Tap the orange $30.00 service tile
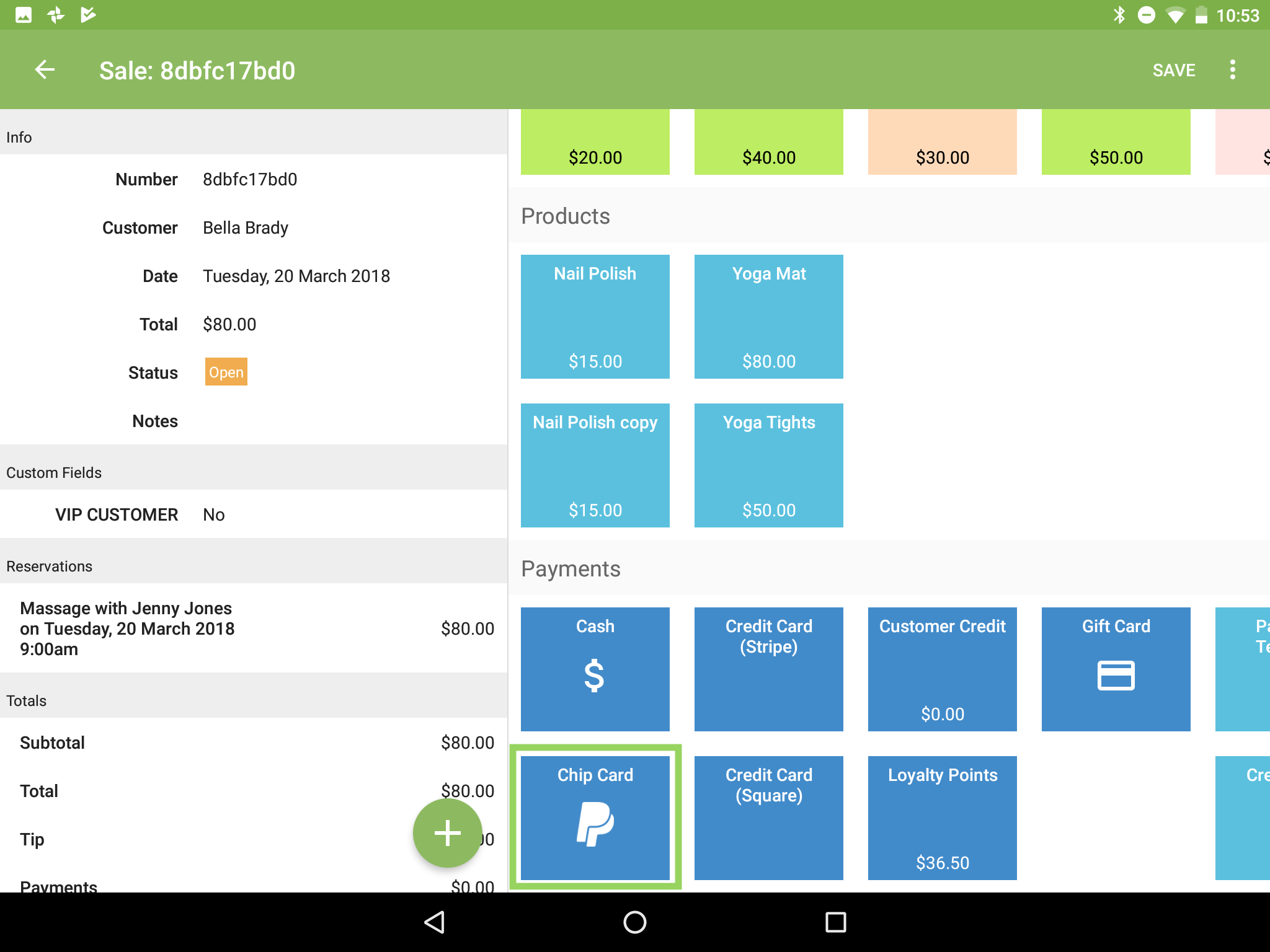The height and width of the screenshot is (952, 1270). pyautogui.click(x=942, y=143)
